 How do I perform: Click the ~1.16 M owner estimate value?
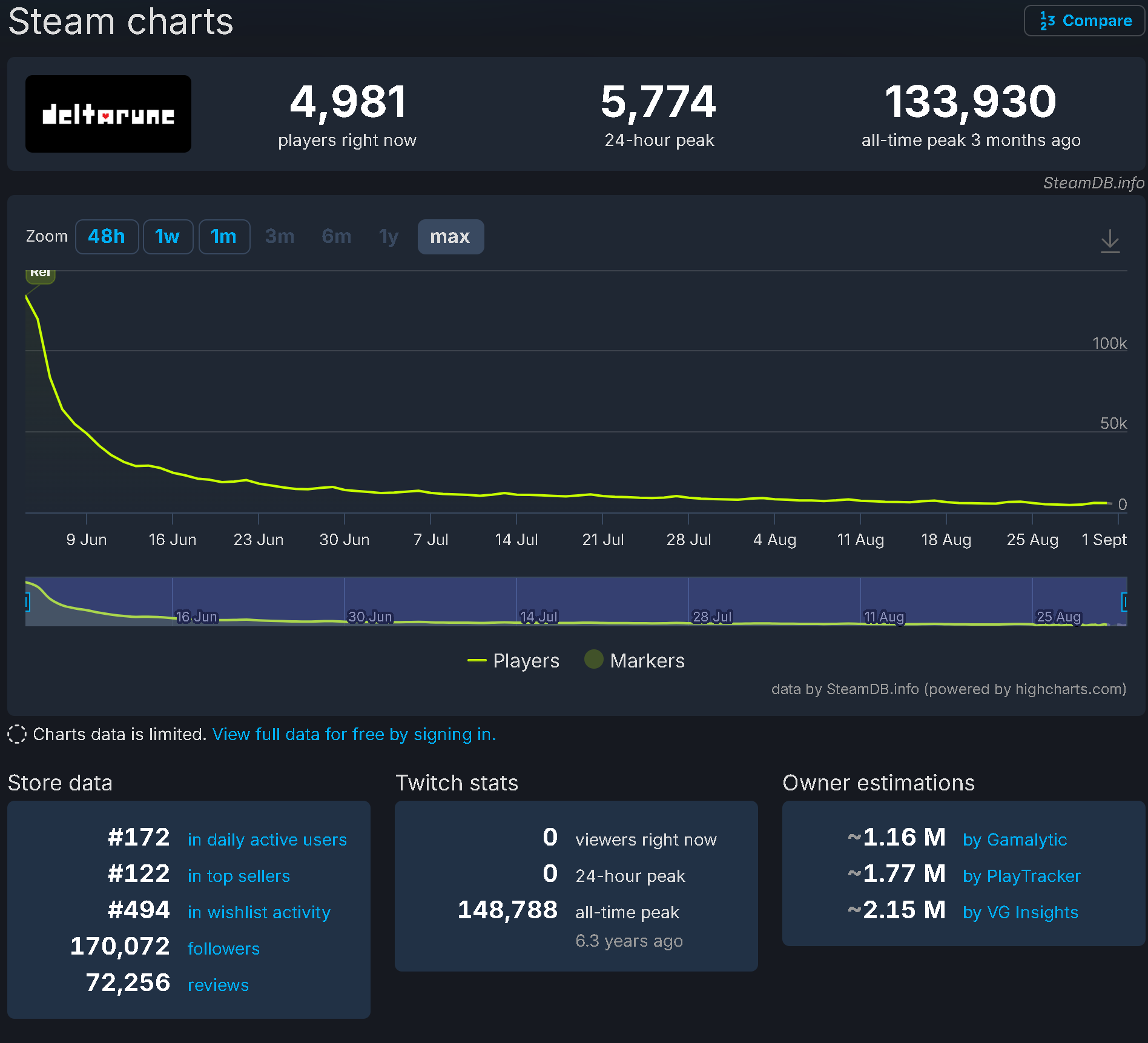896,837
